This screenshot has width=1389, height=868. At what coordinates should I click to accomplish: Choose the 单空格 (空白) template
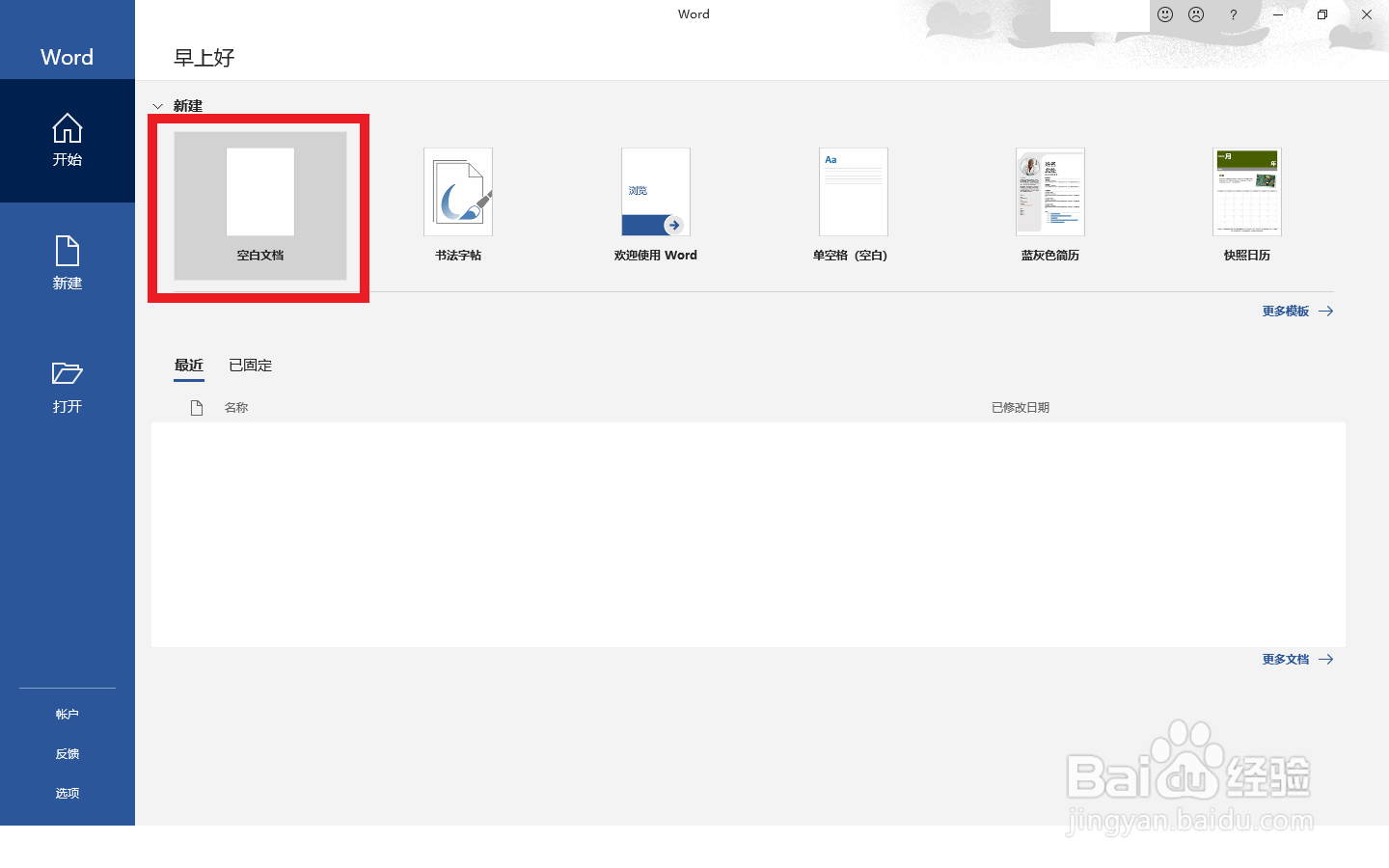tap(853, 206)
